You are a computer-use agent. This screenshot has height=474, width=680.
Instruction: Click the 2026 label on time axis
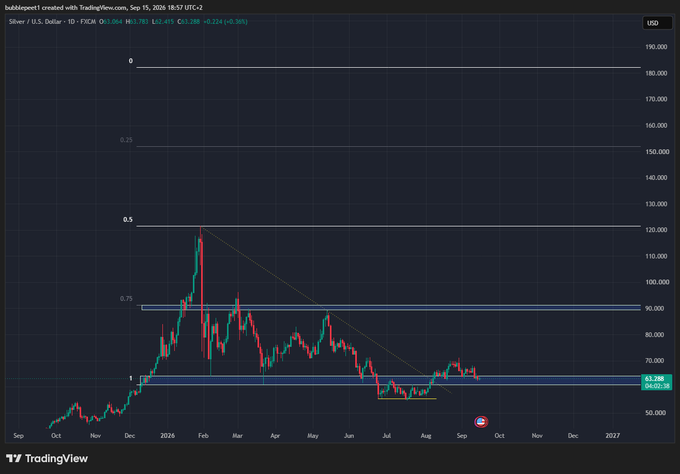[167, 435]
